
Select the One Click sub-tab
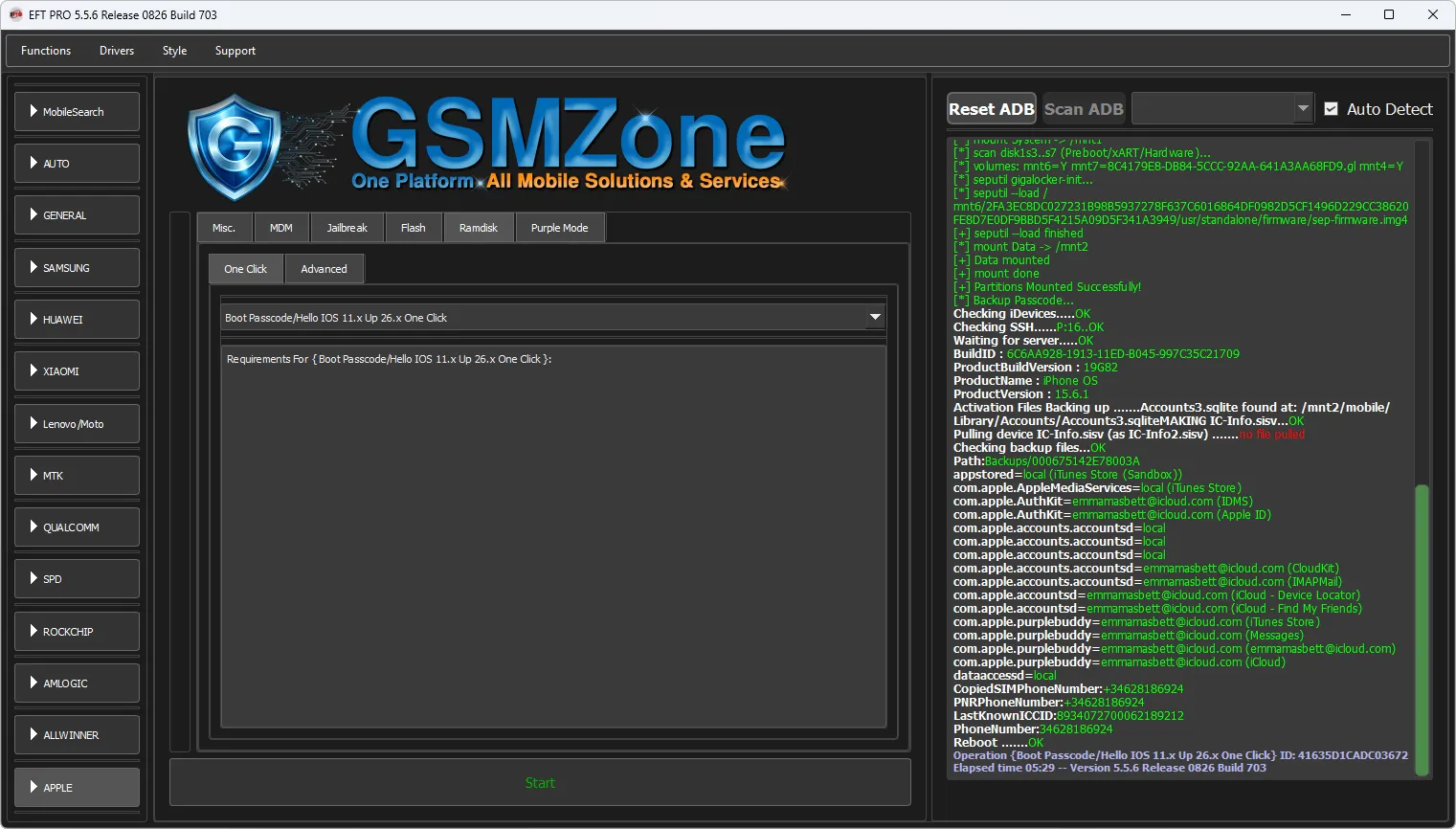(246, 269)
